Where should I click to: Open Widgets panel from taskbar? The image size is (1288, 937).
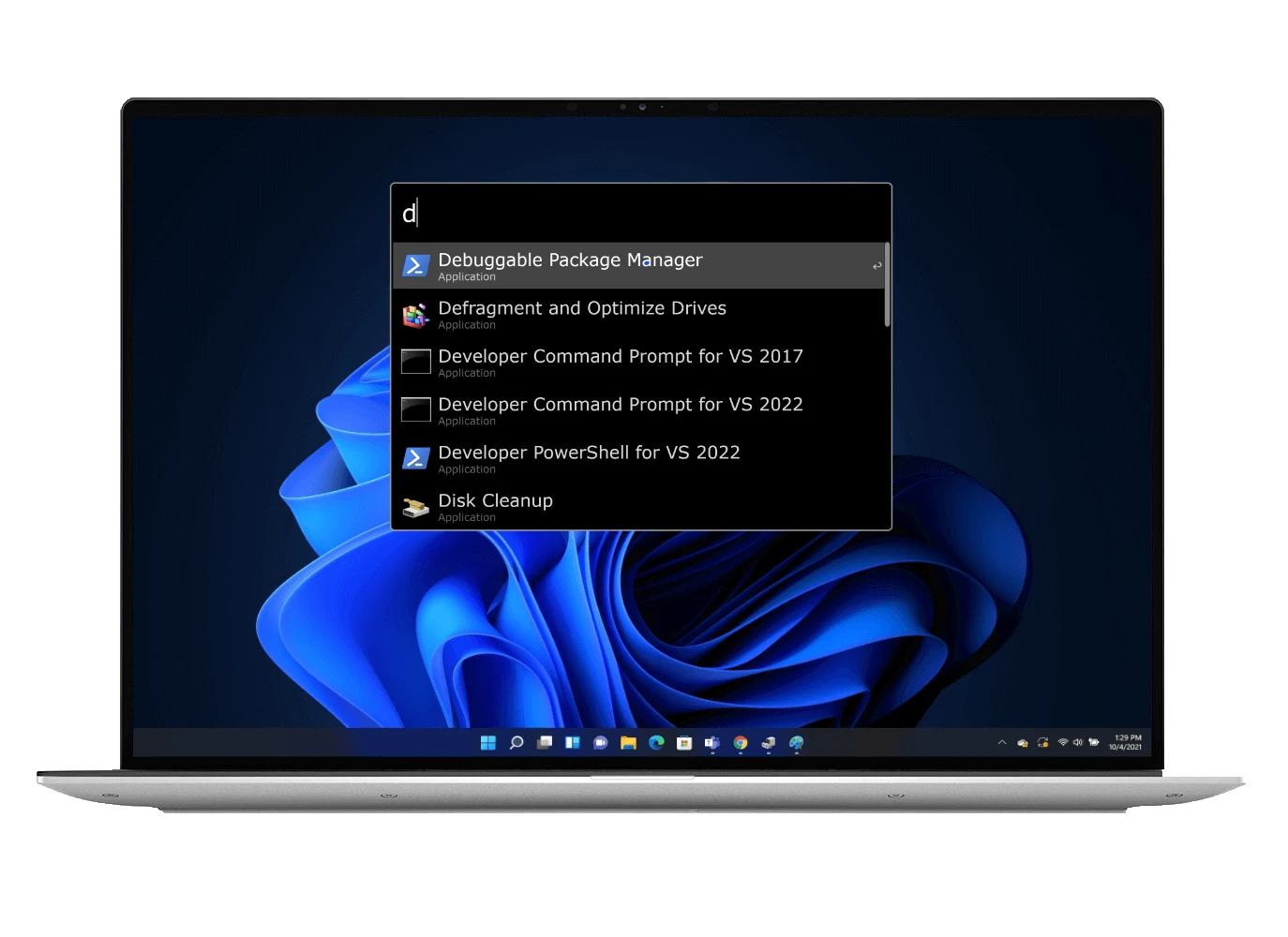[x=573, y=743]
